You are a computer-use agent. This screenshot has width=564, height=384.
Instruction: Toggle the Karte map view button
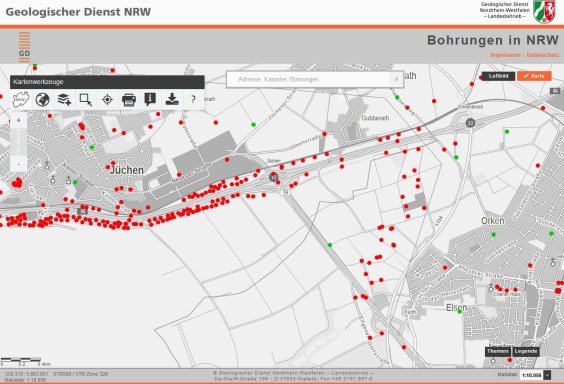pos(534,76)
